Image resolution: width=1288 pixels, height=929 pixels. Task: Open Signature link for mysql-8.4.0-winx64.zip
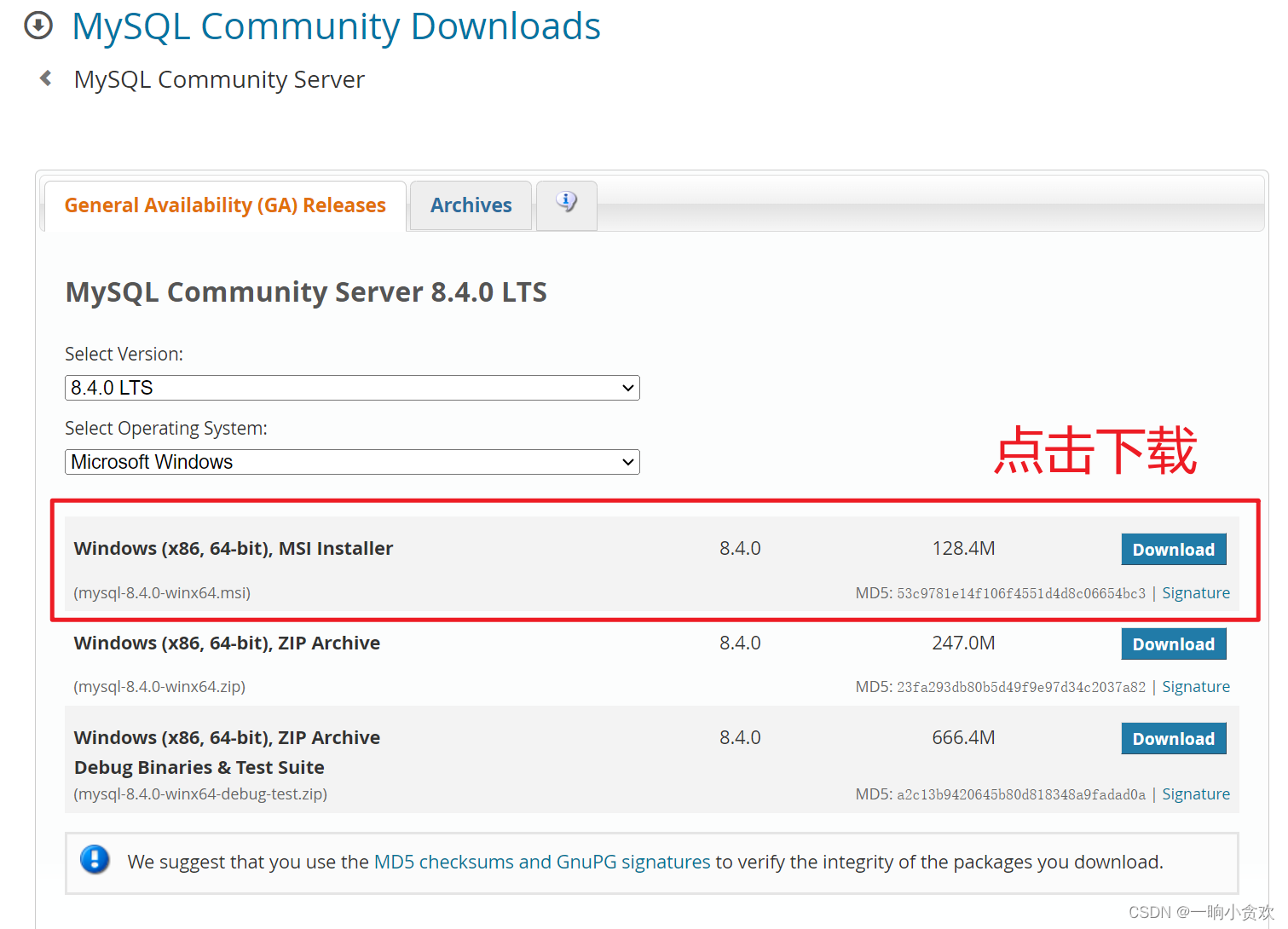1196,687
